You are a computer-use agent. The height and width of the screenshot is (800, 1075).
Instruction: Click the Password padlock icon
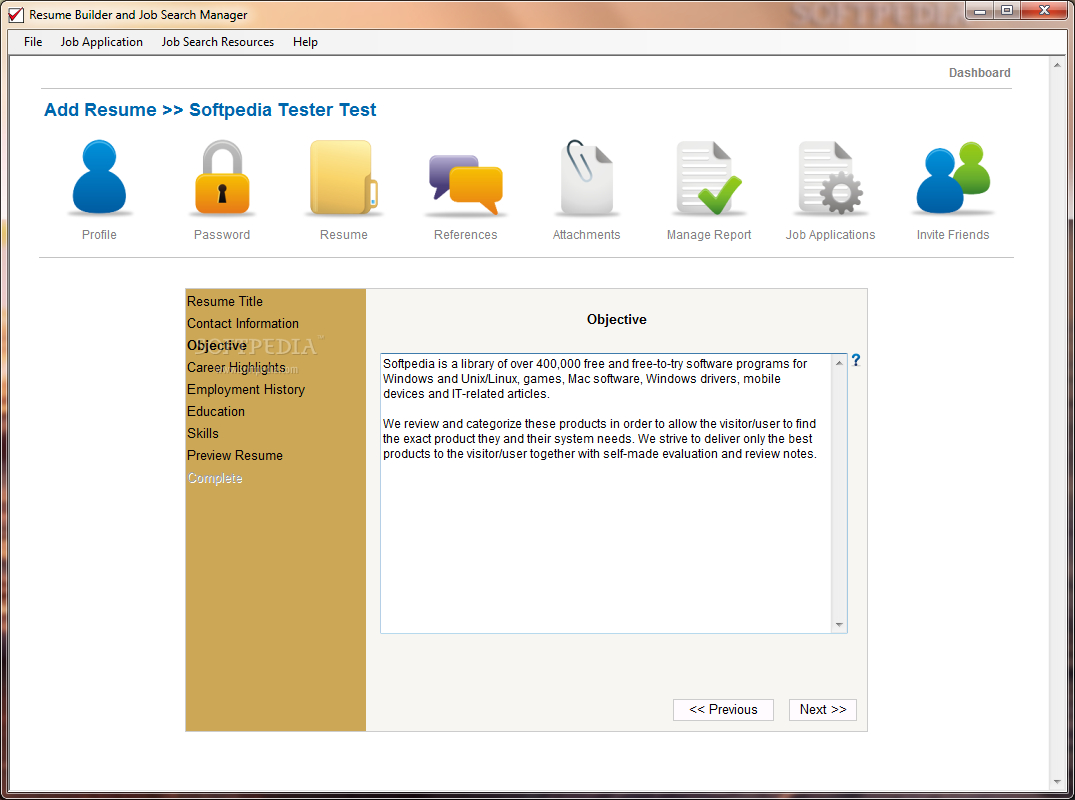tap(222, 177)
